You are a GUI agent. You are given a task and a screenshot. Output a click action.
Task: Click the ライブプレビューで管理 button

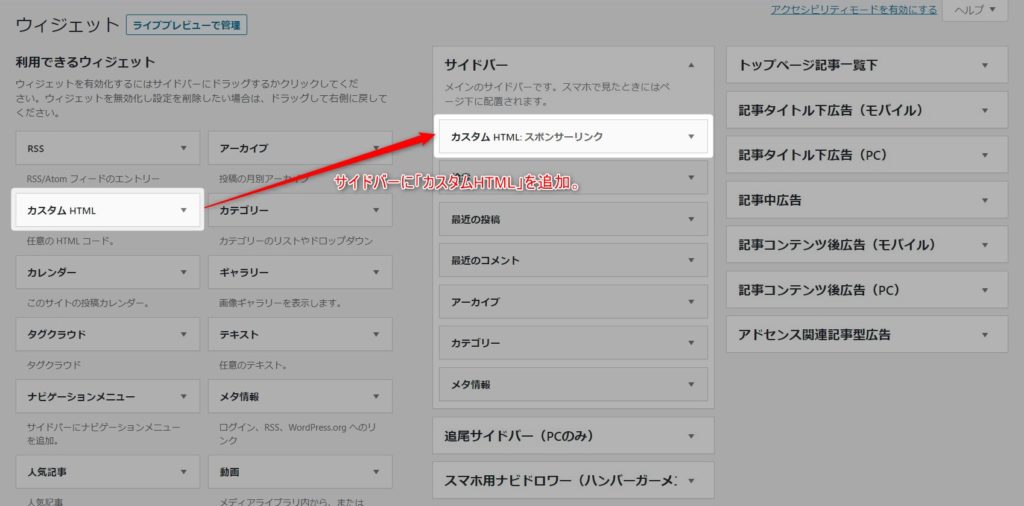[187, 25]
